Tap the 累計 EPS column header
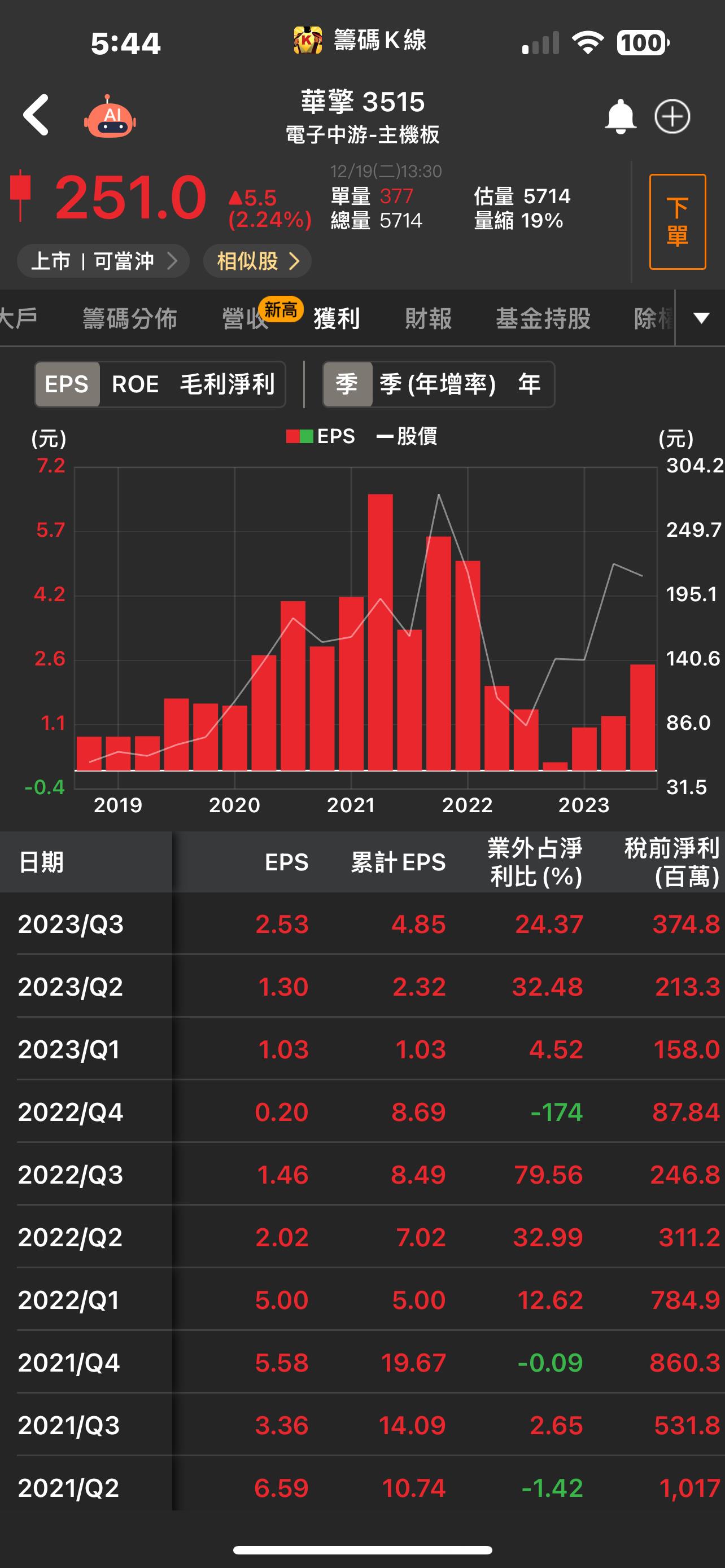Image resolution: width=725 pixels, height=1568 pixels. pos(398,862)
